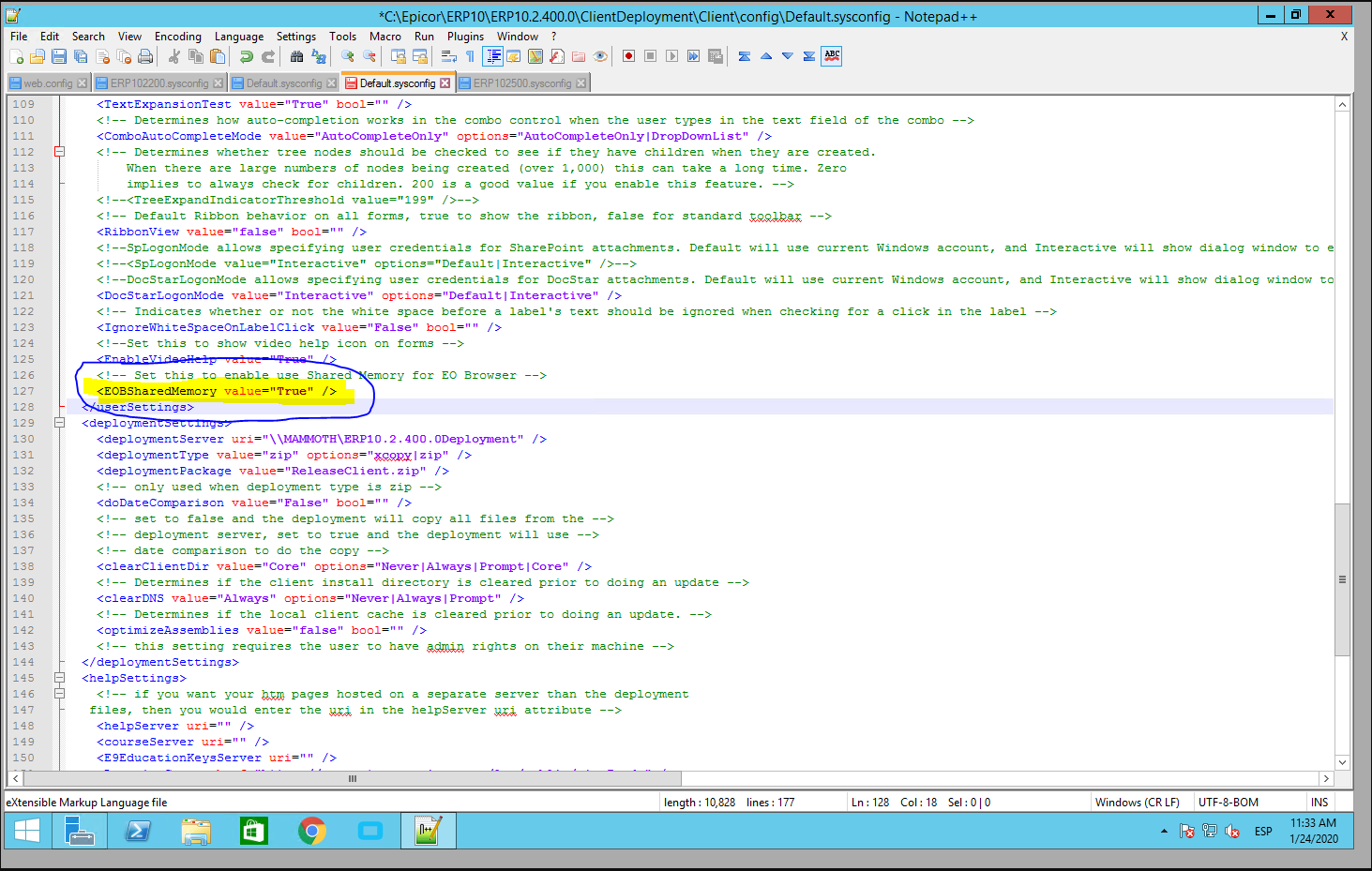This screenshot has height=871, width=1372.
Task: Toggle Show All Characters pilcrow icon
Action: pyautogui.click(x=470, y=56)
